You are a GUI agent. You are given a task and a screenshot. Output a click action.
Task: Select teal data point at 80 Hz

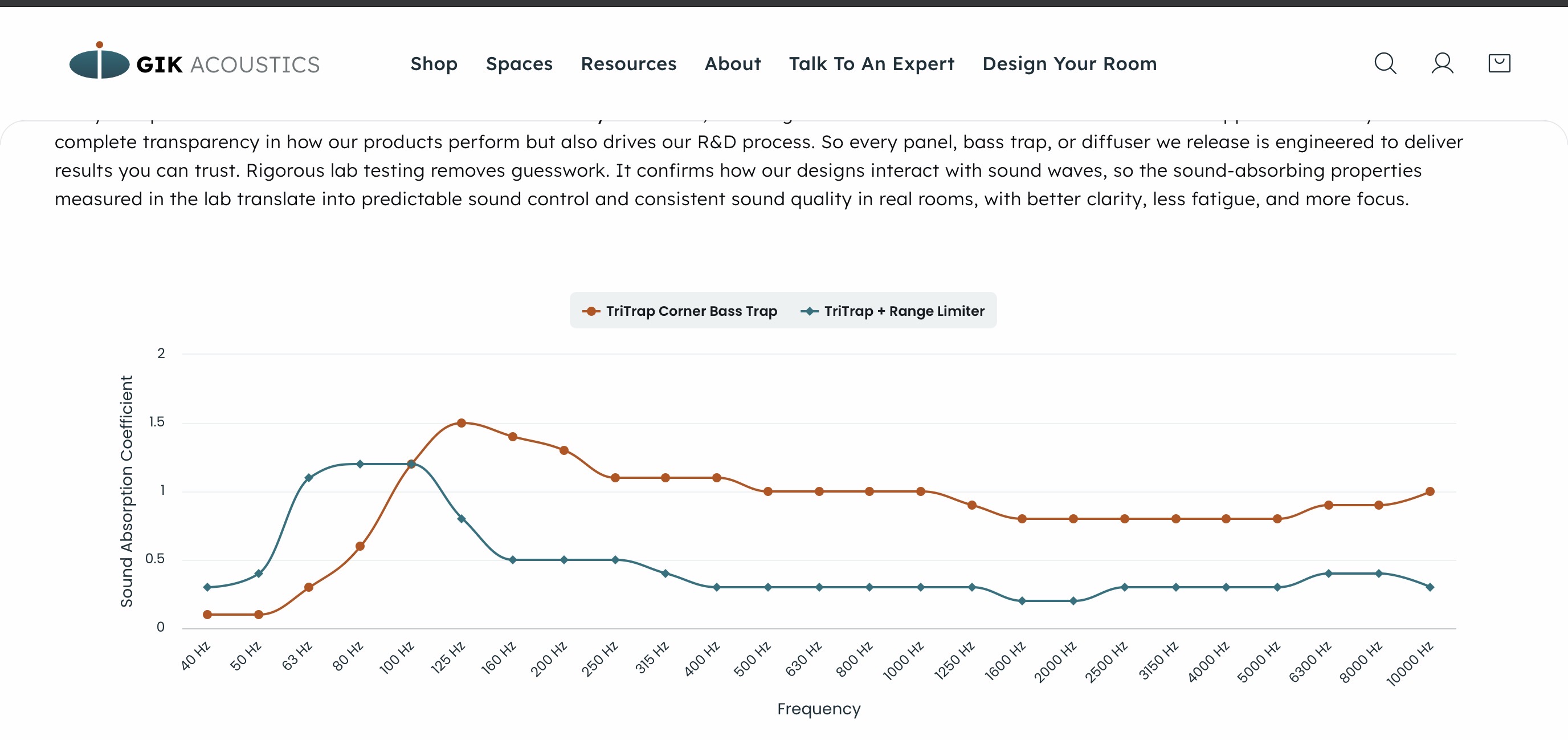[360, 464]
